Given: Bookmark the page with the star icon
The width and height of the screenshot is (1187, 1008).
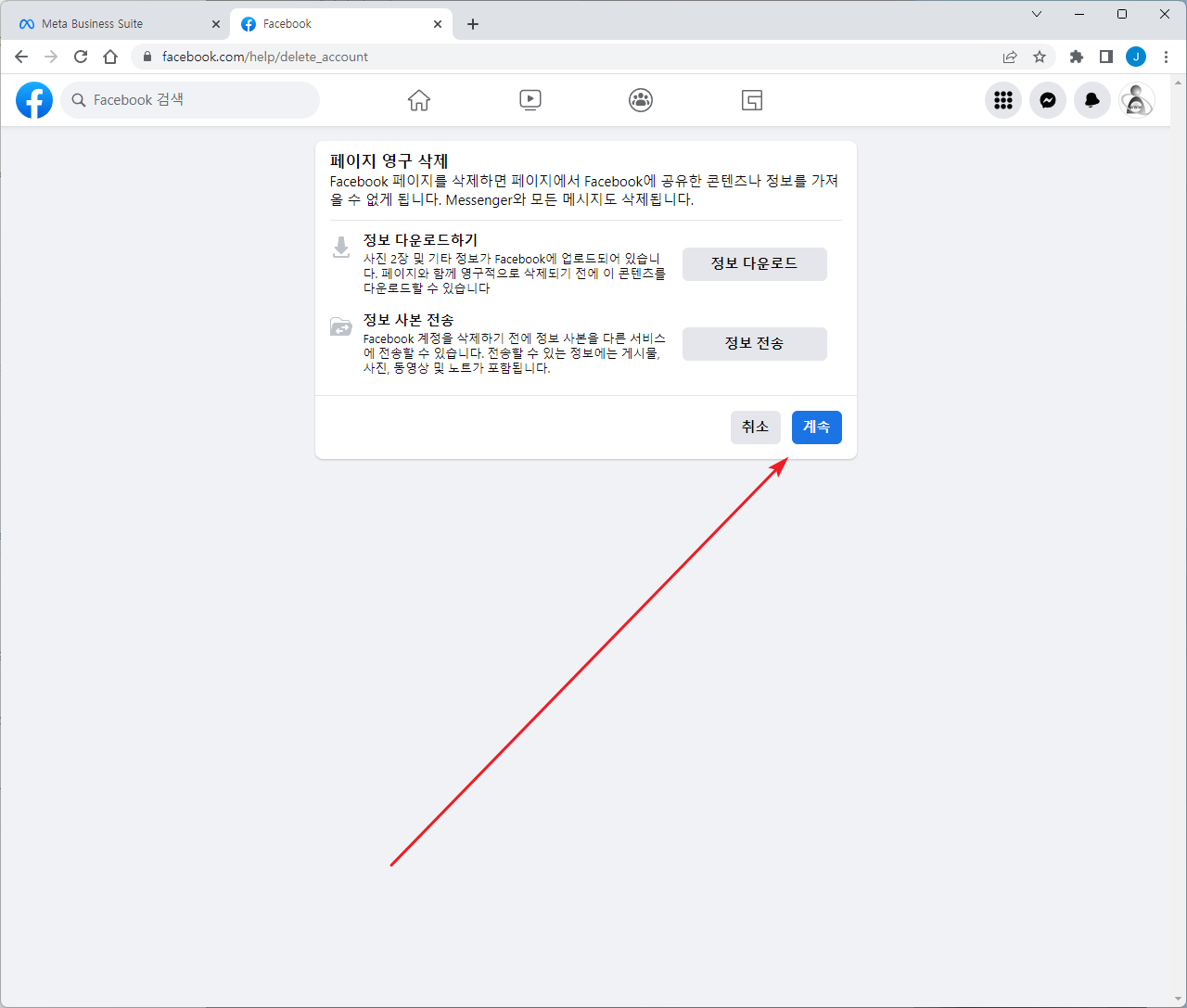Looking at the screenshot, I should [x=1040, y=57].
